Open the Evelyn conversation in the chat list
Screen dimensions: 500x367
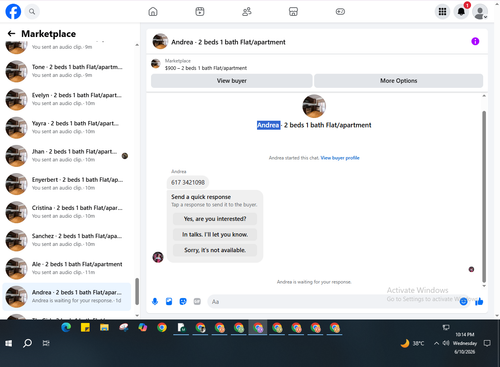67,99
